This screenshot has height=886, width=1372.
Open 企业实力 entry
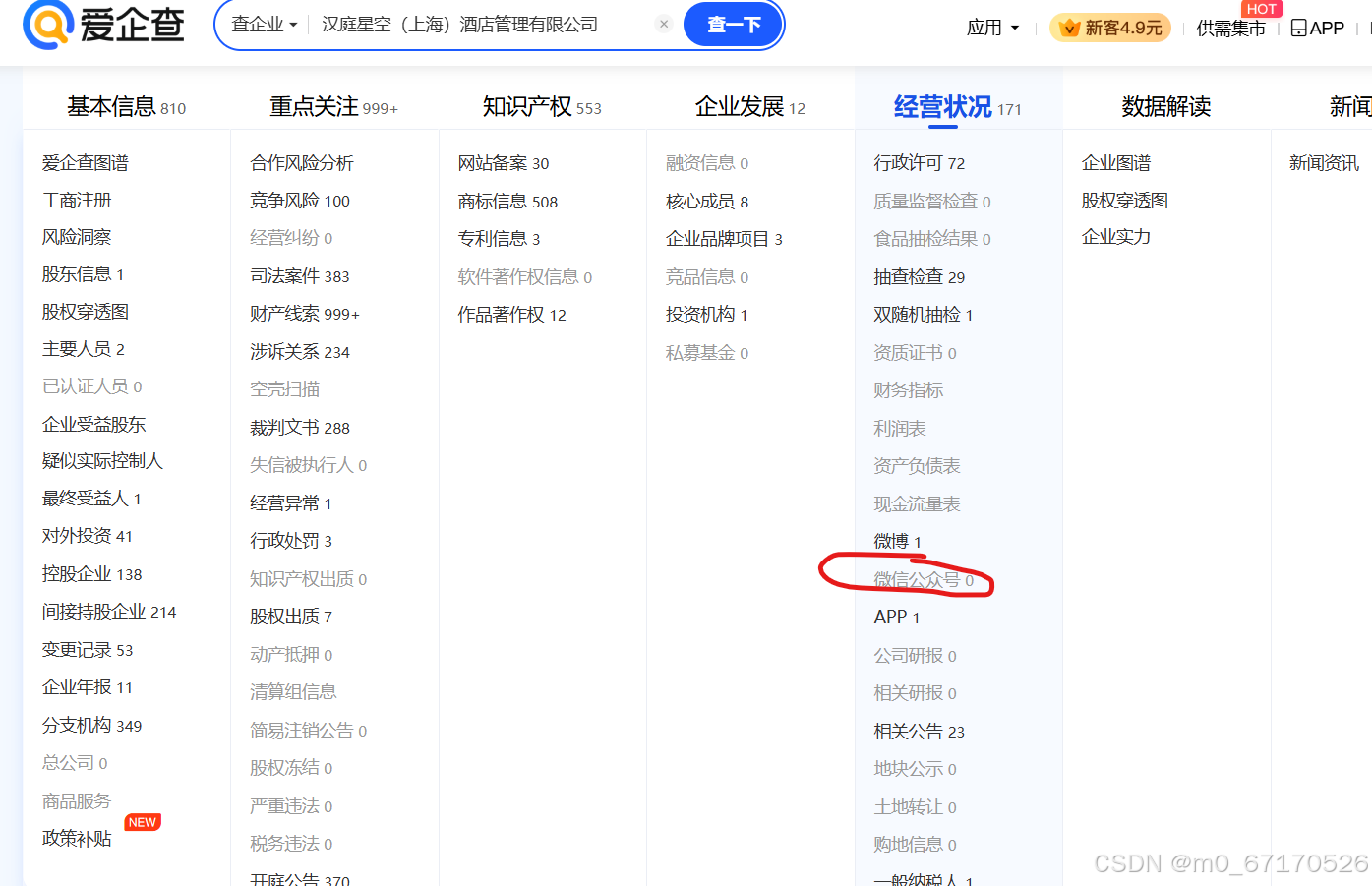(x=1116, y=237)
